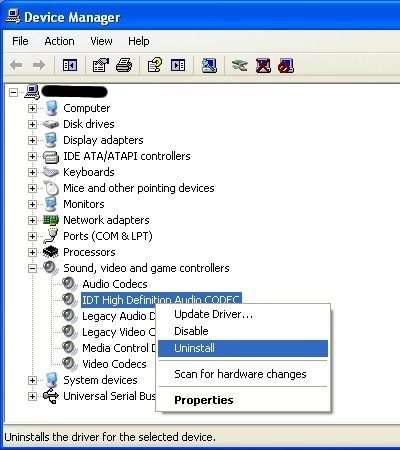400x450 pixels.
Task: Click the Display adapters category icon
Action: point(51,140)
